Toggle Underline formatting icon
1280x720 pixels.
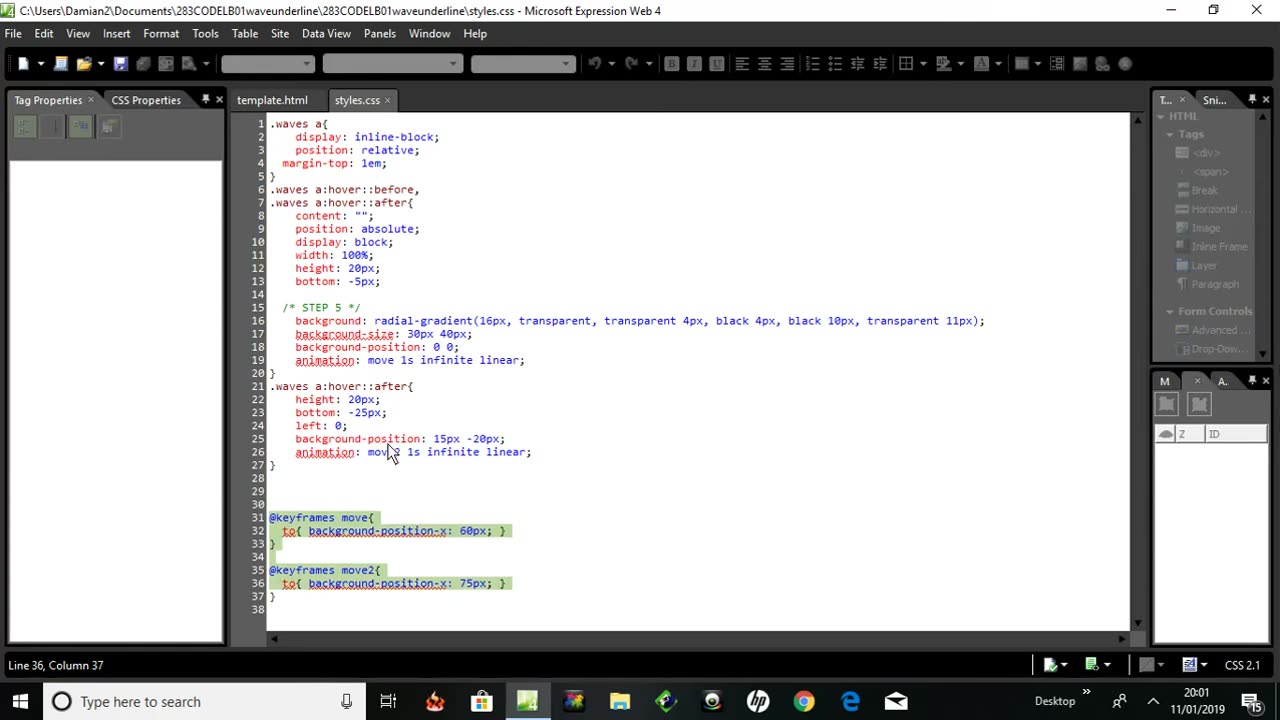[x=716, y=64]
